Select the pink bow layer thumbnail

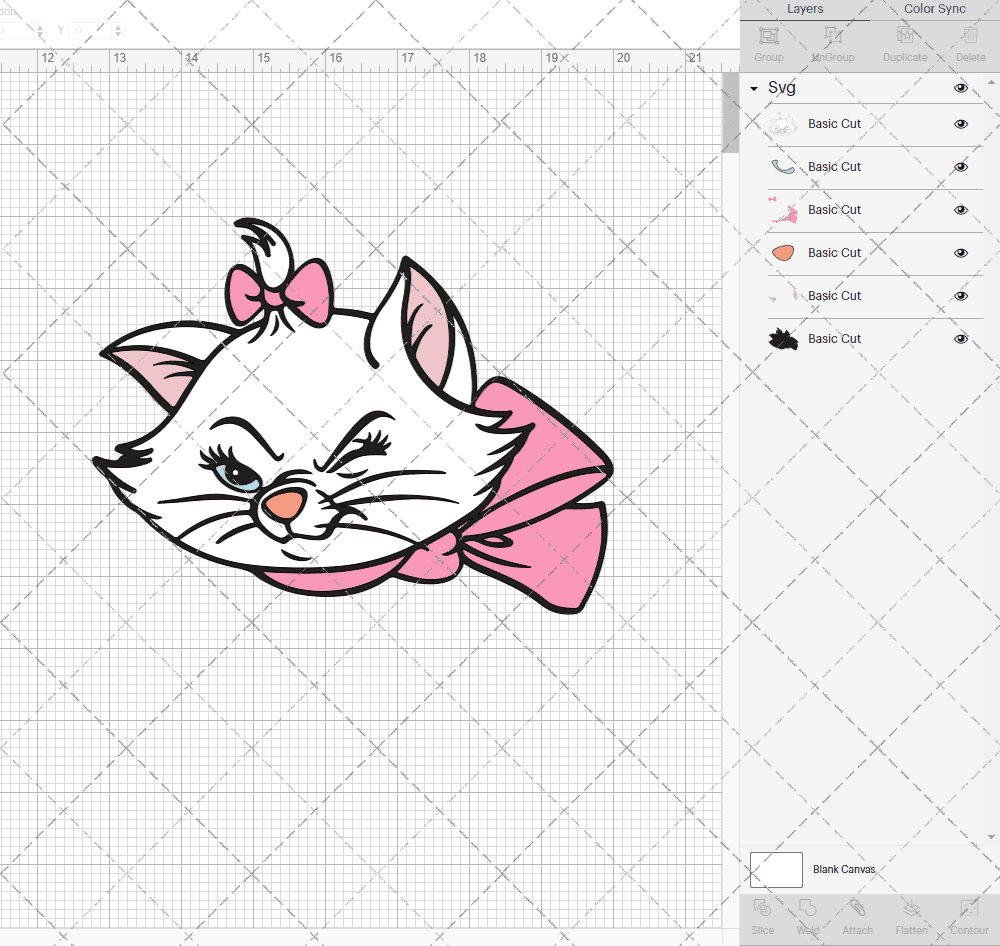783,210
